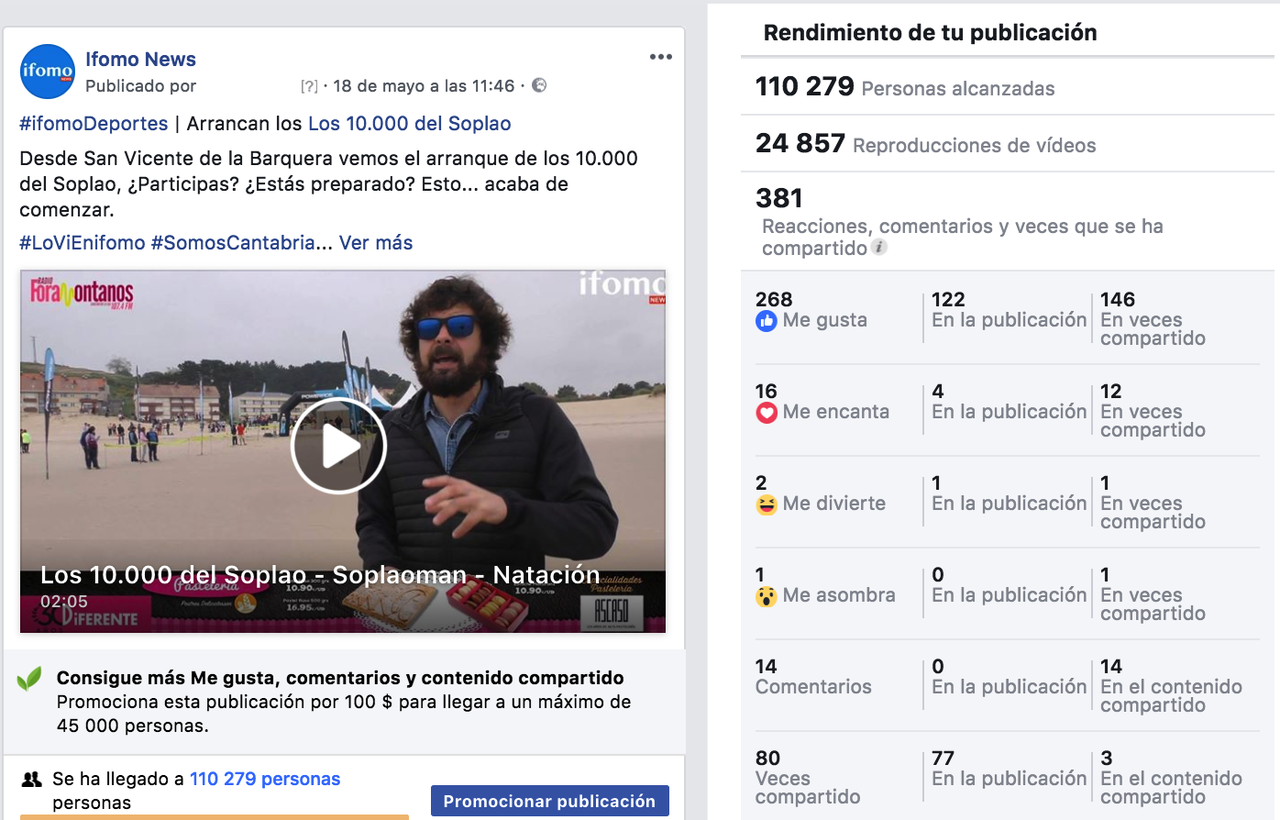Screen dimensions: 1280x820
Task: Open the post options three-dot menu
Action: click(x=660, y=57)
